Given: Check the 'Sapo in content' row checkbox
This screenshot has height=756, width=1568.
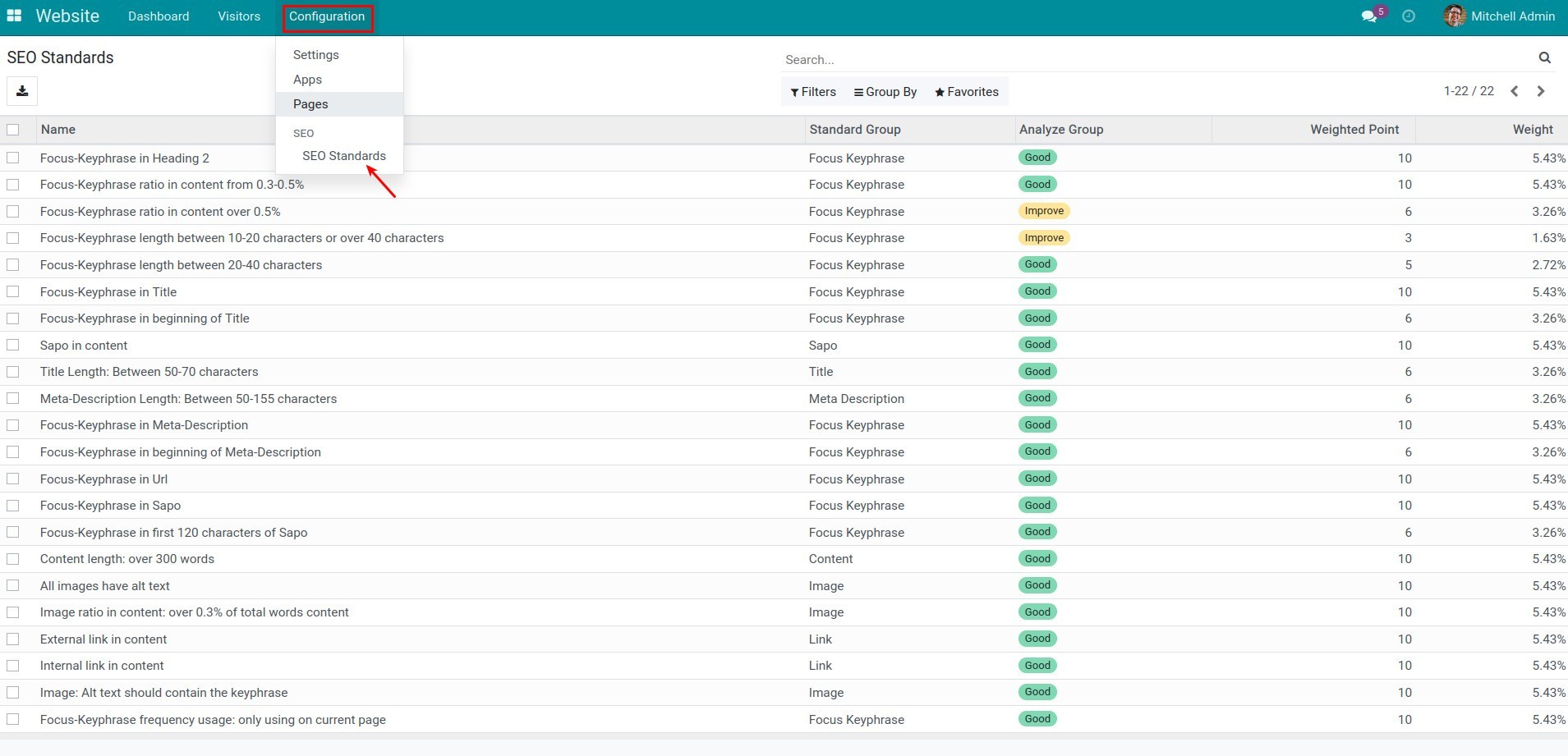Looking at the screenshot, I should 12,346.
